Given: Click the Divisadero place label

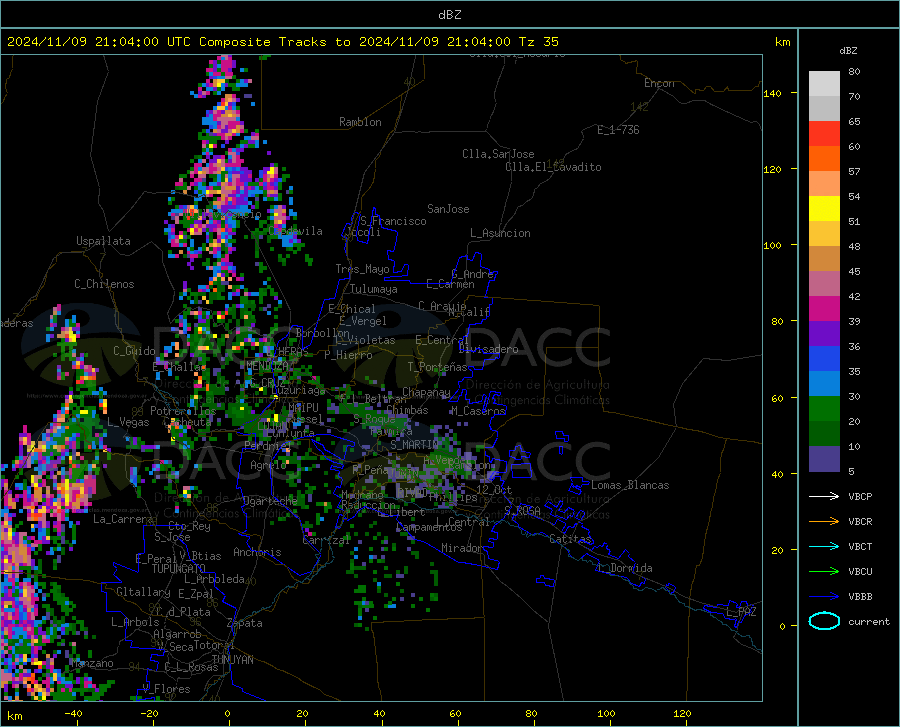Looking at the screenshot, I should tap(488, 349).
